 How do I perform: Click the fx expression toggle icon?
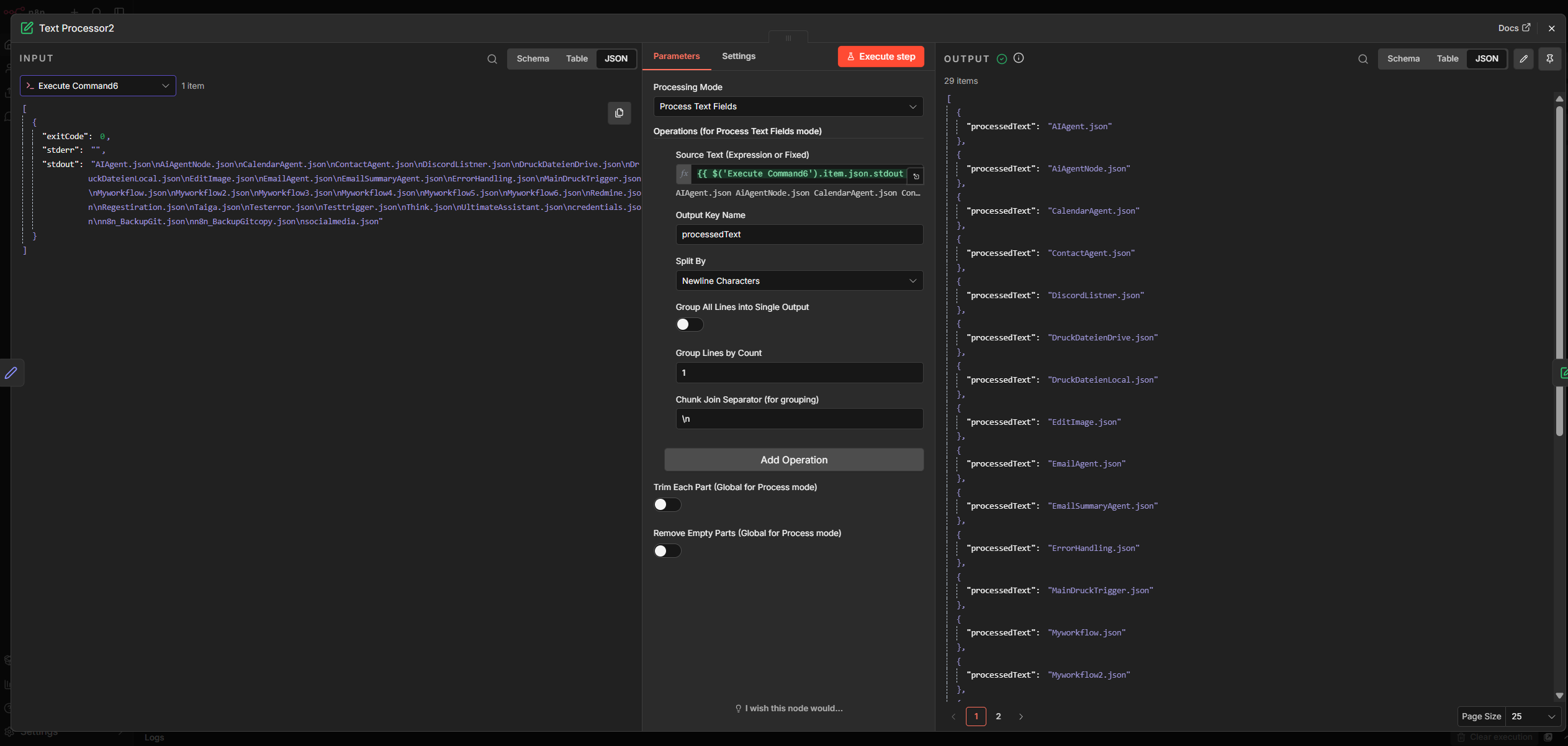683,174
